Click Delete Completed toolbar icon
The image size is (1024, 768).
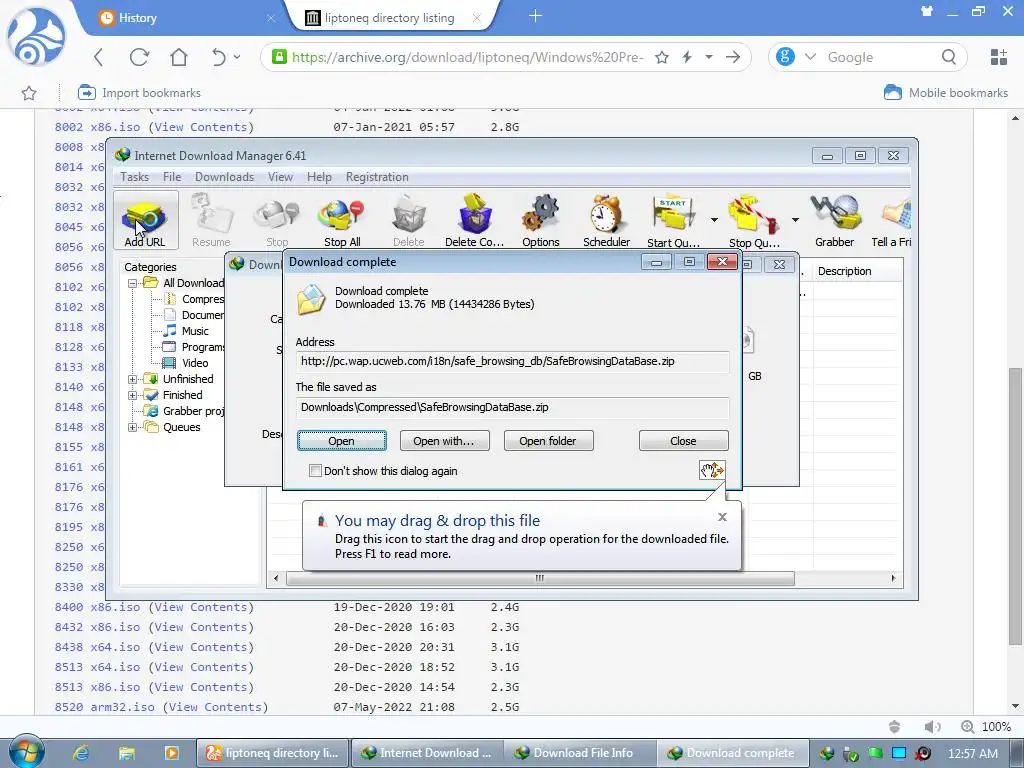coord(474,220)
